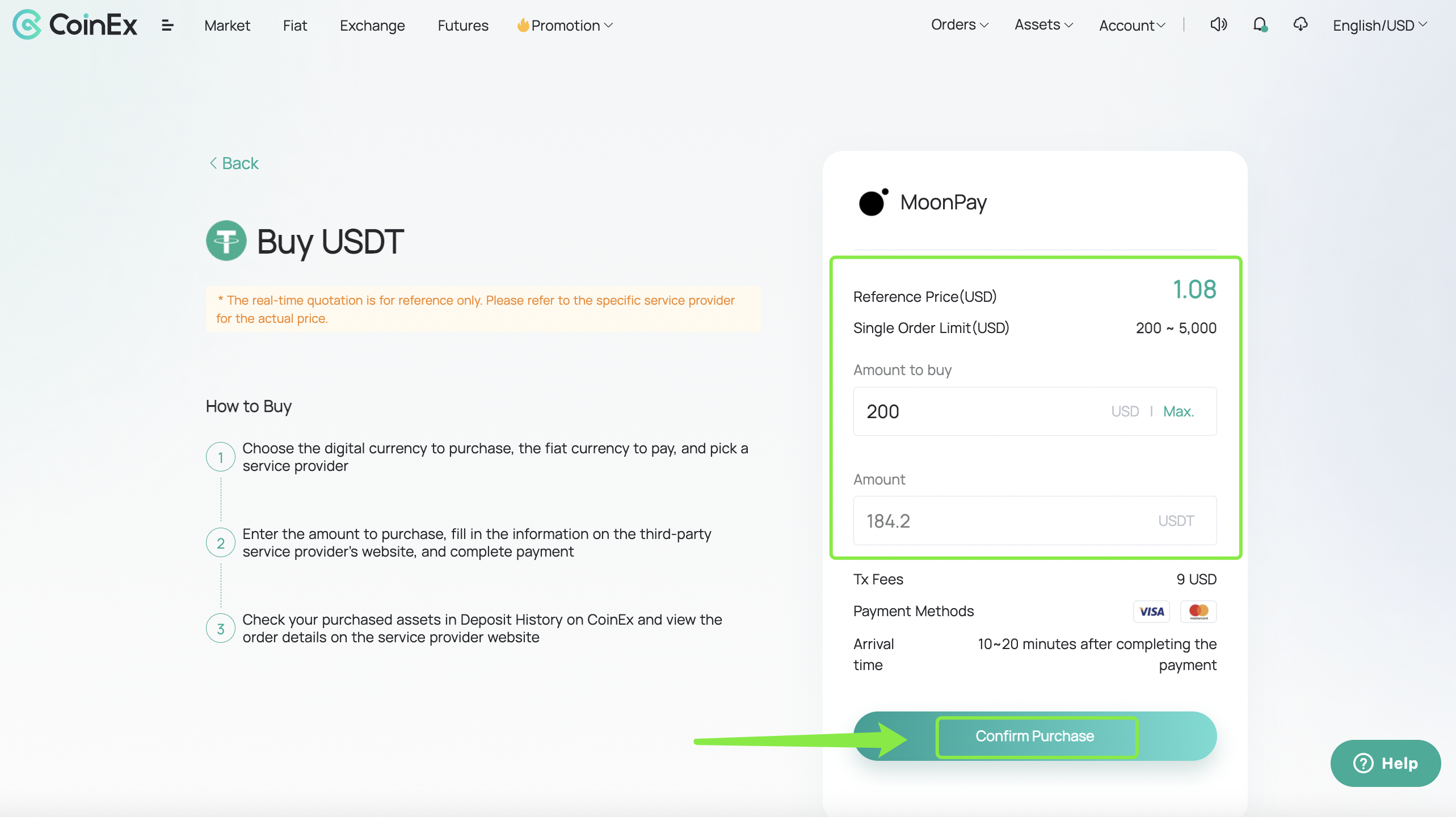Screen dimensions: 1456x817
Task: Click the 200 ~ 5,000 order limit
Action: pyautogui.click(x=1176, y=328)
